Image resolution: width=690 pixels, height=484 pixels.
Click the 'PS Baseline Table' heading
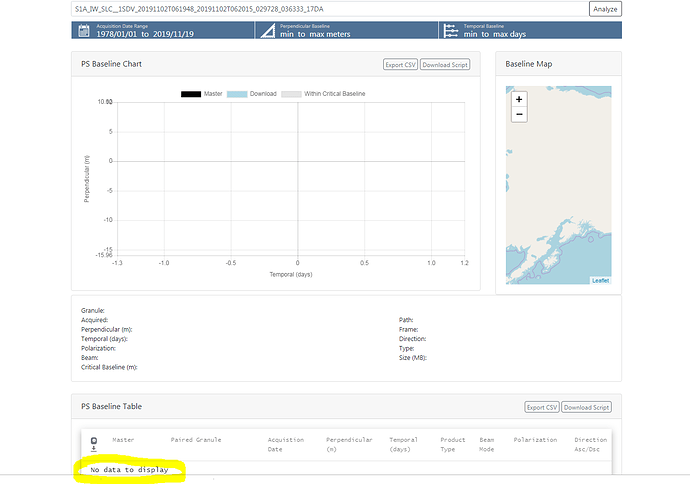111,407
